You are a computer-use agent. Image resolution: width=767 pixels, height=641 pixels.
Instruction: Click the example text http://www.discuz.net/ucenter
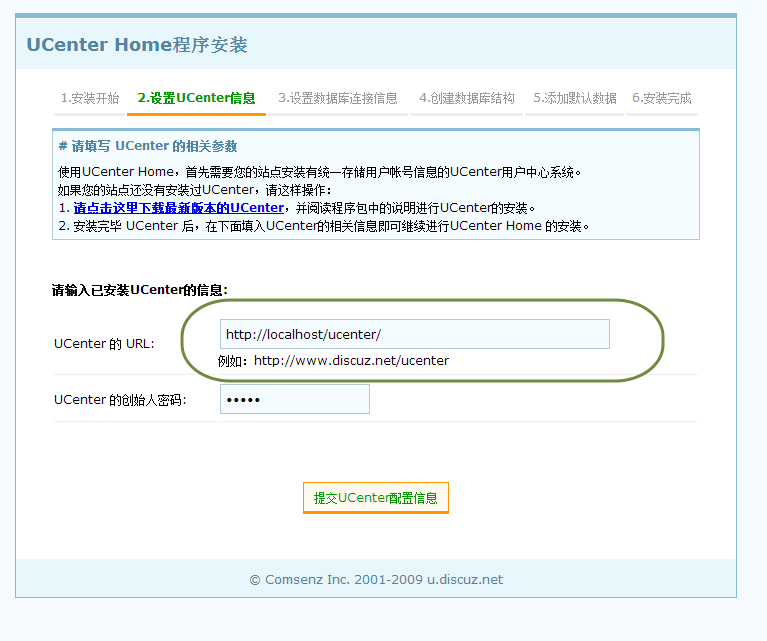(x=351, y=361)
